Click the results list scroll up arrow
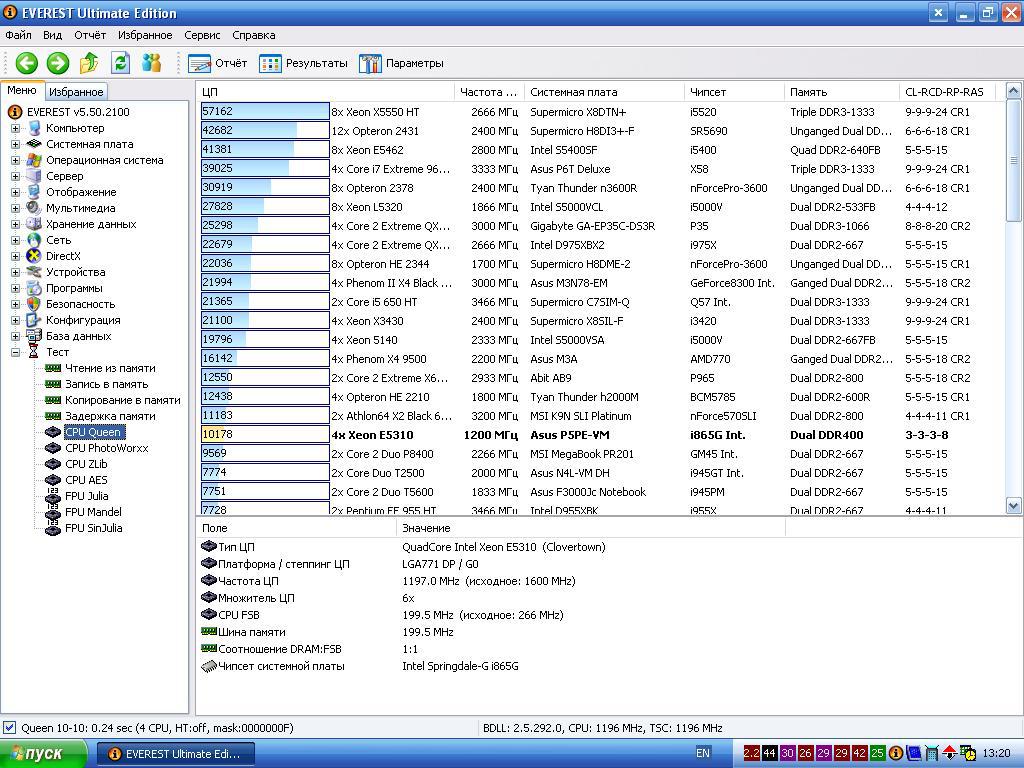This screenshot has height=768, width=1024. pos(1014,91)
